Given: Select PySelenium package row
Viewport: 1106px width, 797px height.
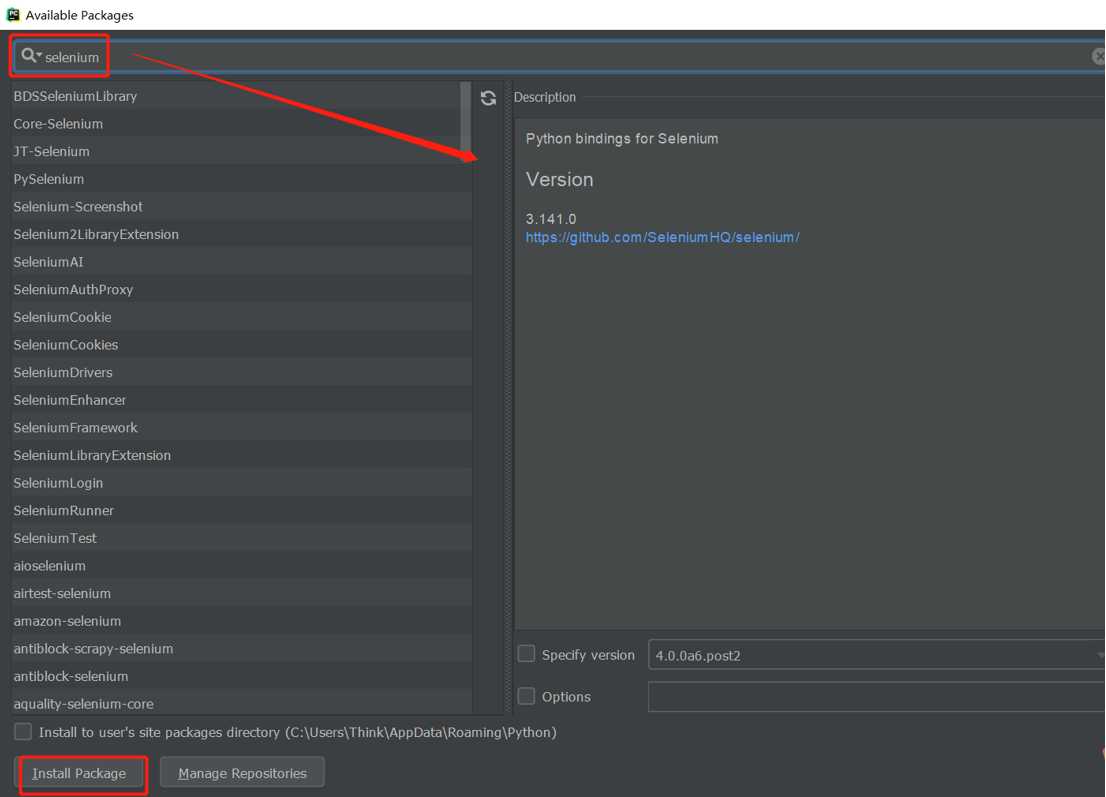Looking at the screenshot, I should [x=241, y=179].
